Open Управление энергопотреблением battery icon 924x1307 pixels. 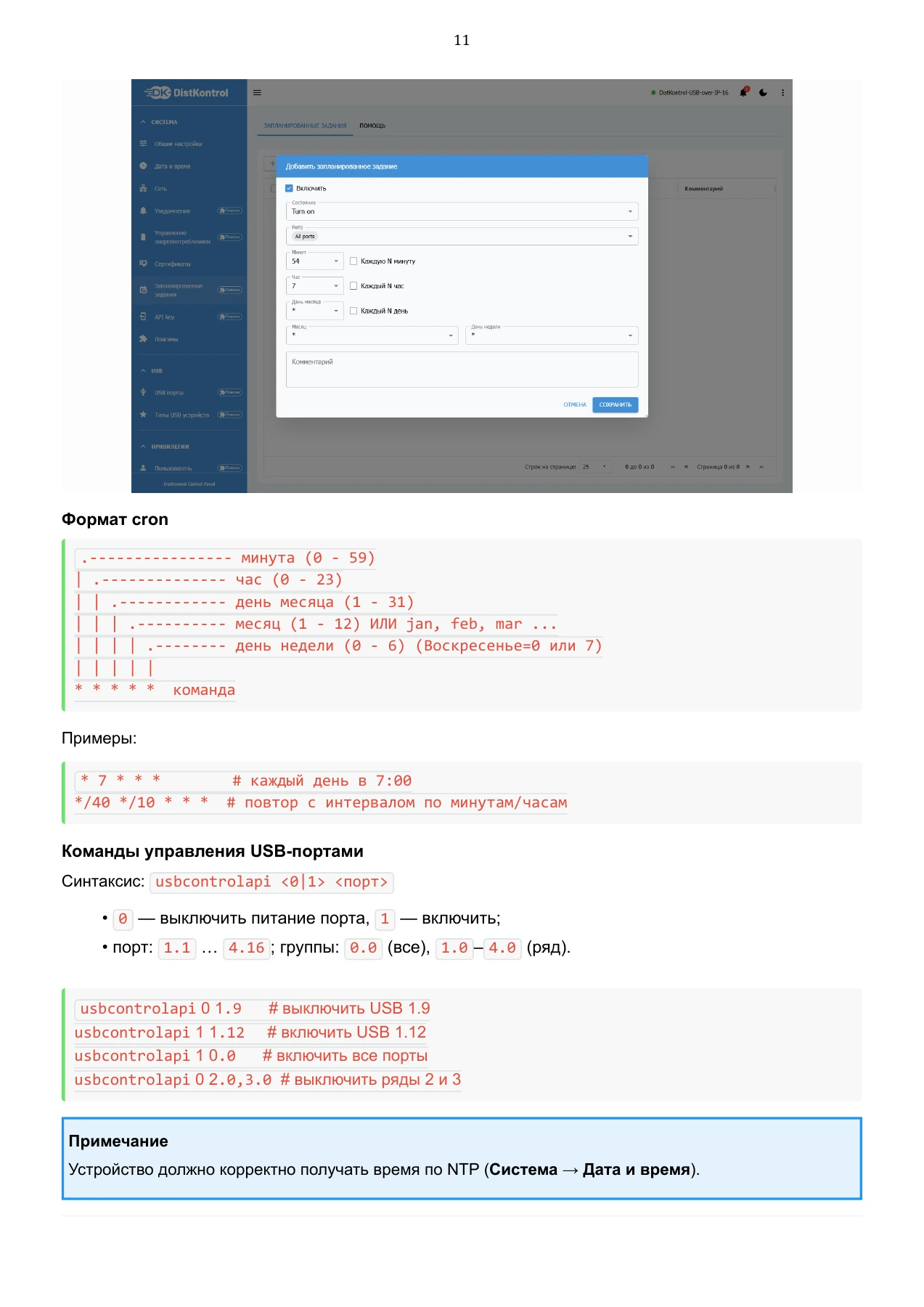point(143,237)
